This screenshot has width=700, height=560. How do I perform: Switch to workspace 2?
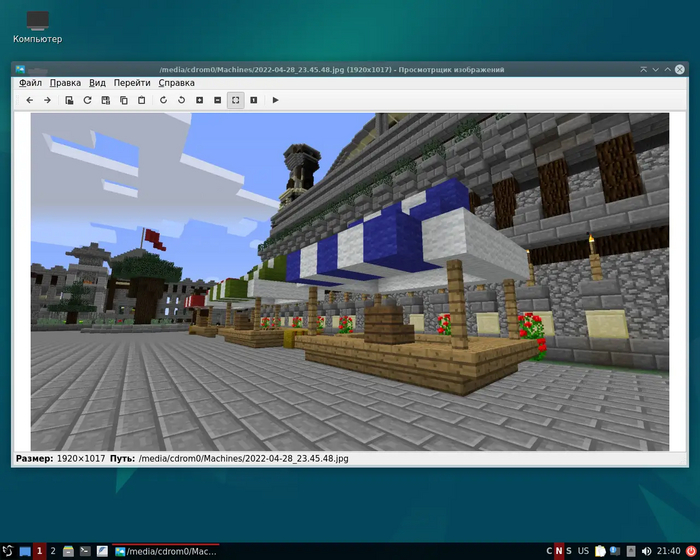pyautogui.click(x=53, y=551)
